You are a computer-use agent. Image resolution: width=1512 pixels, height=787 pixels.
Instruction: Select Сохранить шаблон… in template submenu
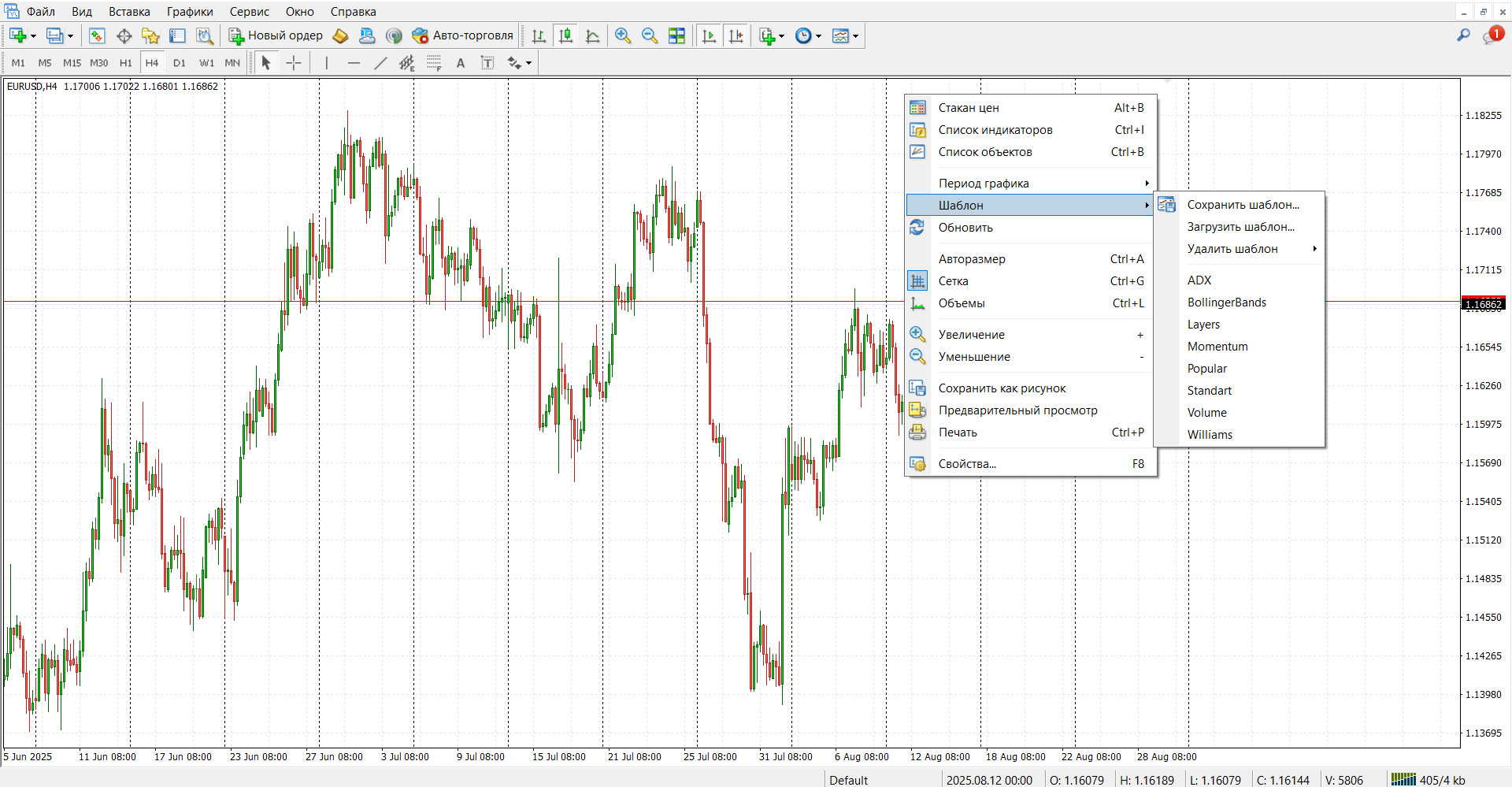tap(1243, 205)
